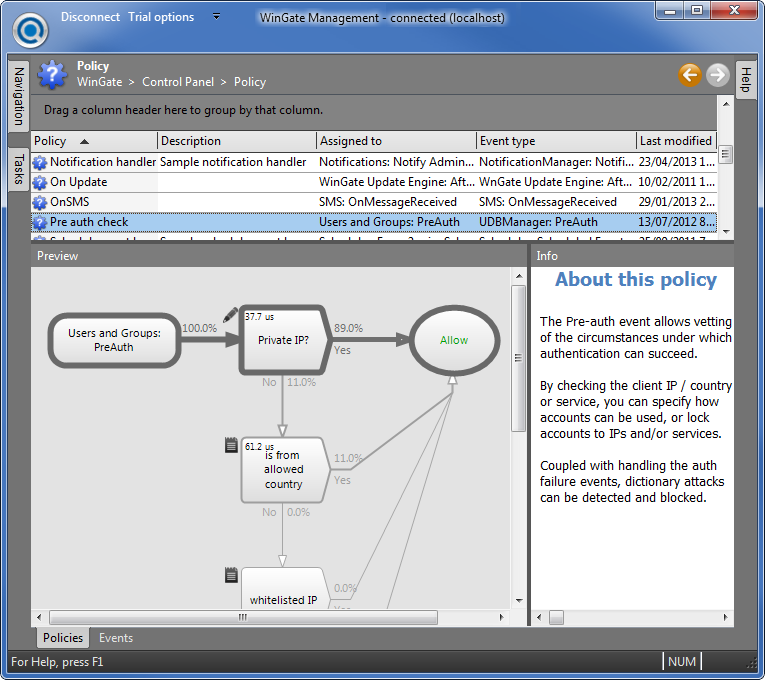The image size is (765, 680).
Task: Click the Notification handler policy icon
Action: (40, 162)
